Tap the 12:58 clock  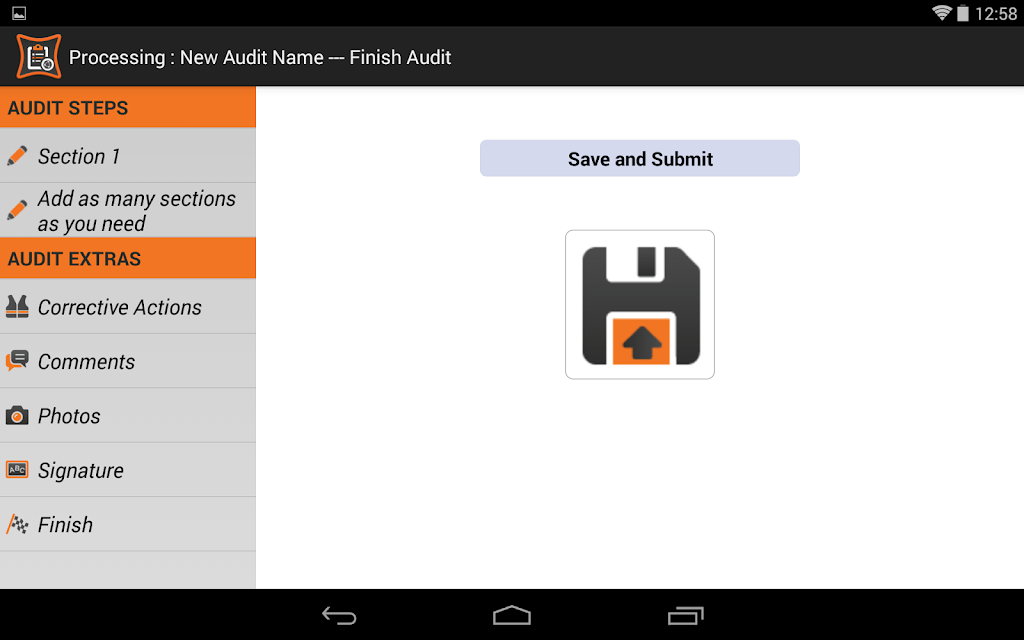point(996,14)
